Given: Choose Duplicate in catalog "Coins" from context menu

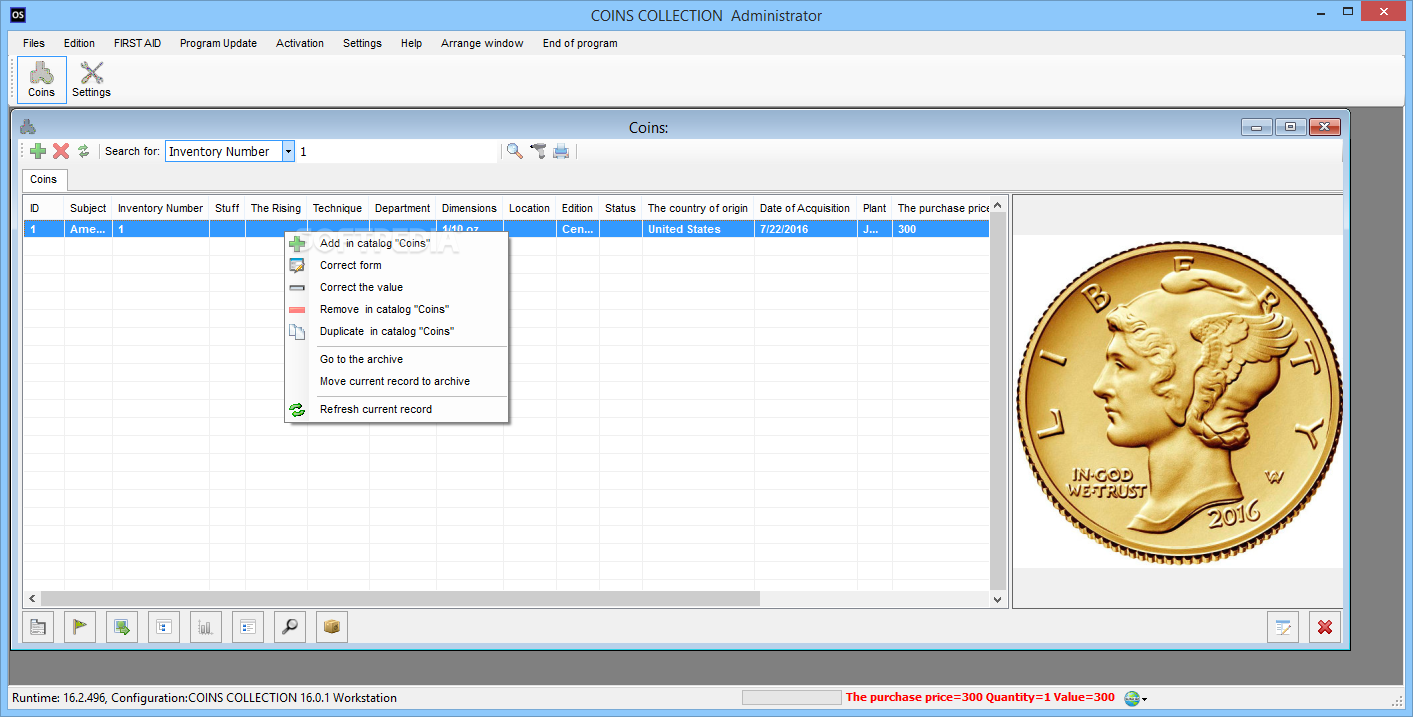Looking at the screenshot, I should tap(397, 331).
